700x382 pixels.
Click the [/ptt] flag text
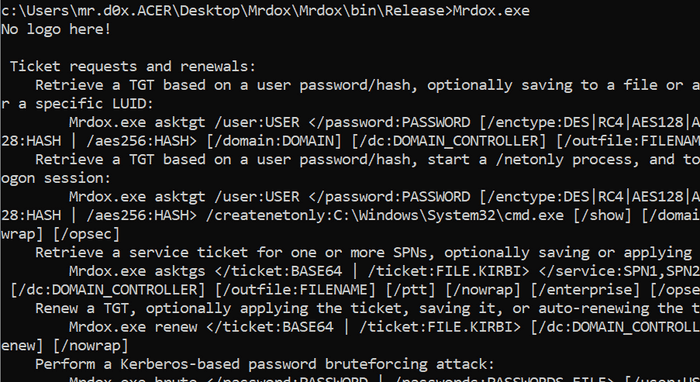click(x=410, y=290)
